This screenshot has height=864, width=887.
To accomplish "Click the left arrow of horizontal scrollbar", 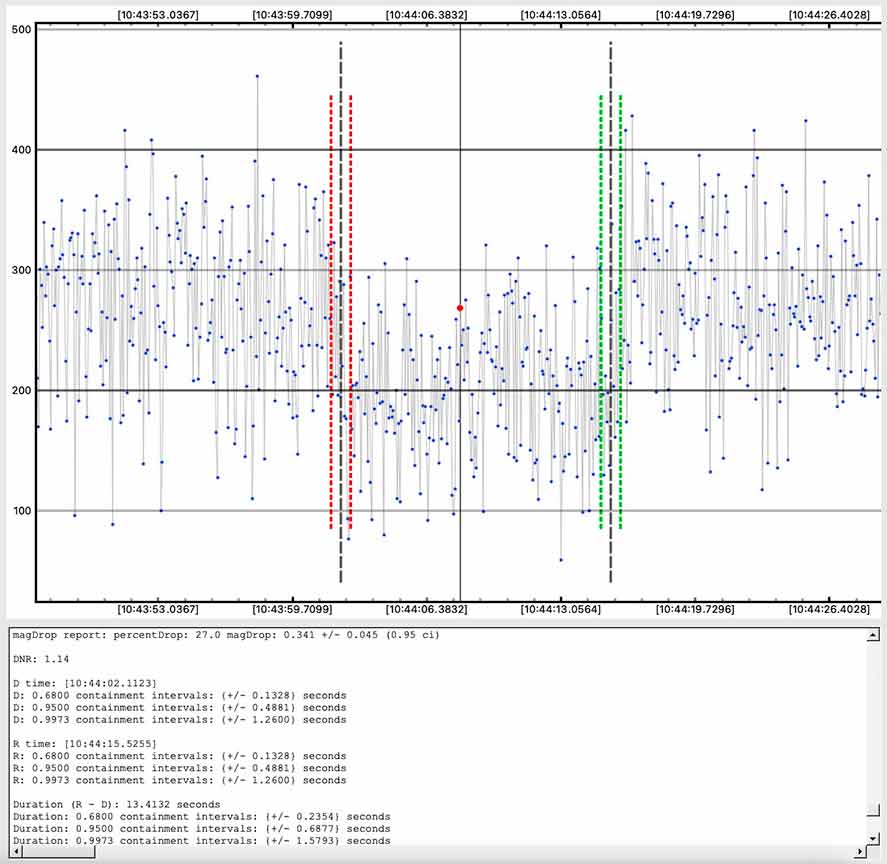I will (16, 851).
